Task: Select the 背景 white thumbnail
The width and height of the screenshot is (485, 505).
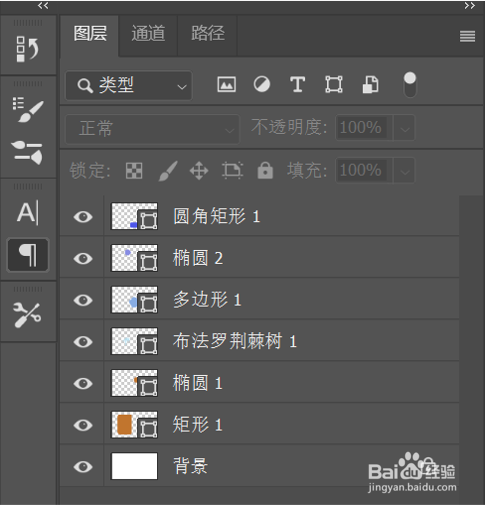Action: [134, 466]
